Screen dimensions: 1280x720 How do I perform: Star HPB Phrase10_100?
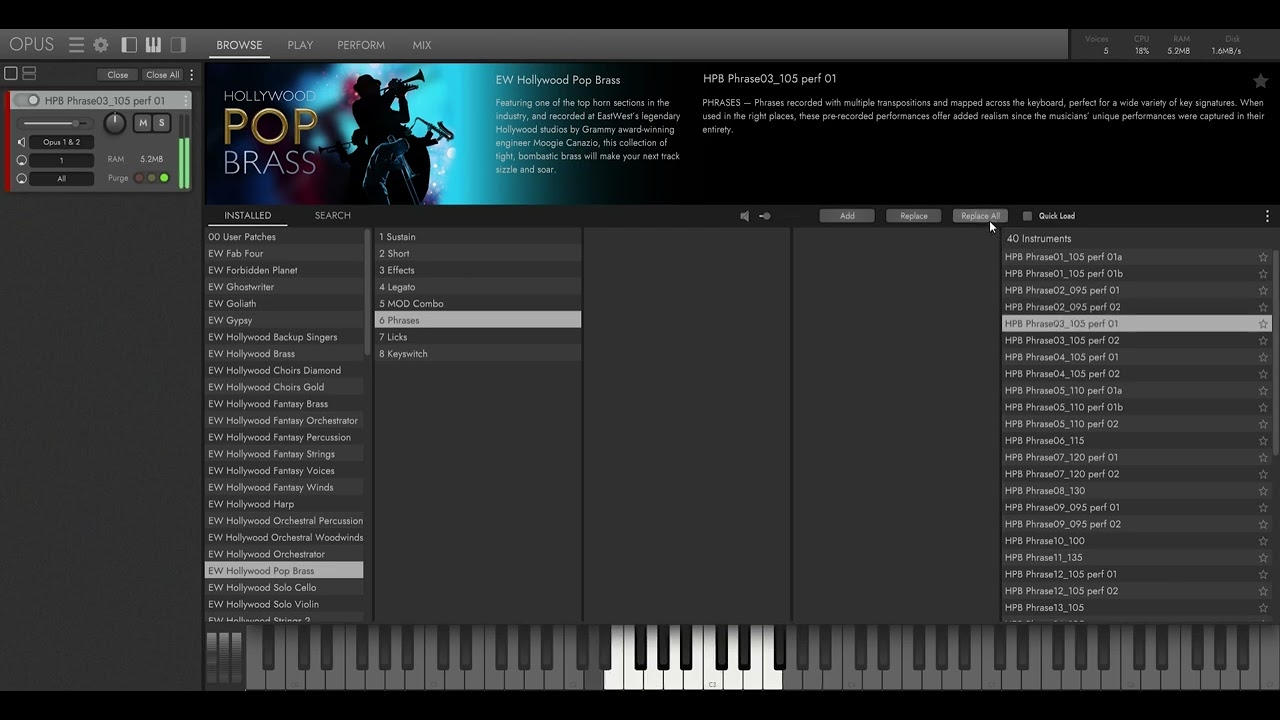tap(1263, 541)
